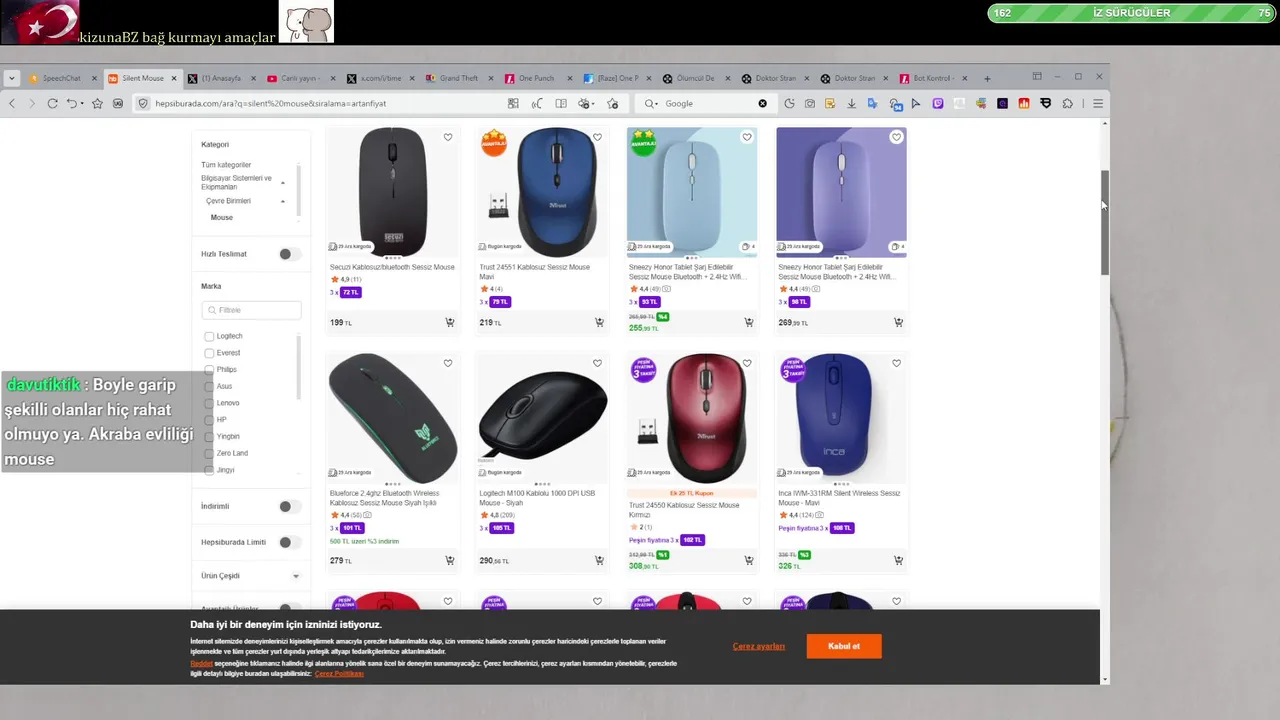Open the SpeechChat browser tab
The image size is (1280, 720).
[x=62, y=78]
